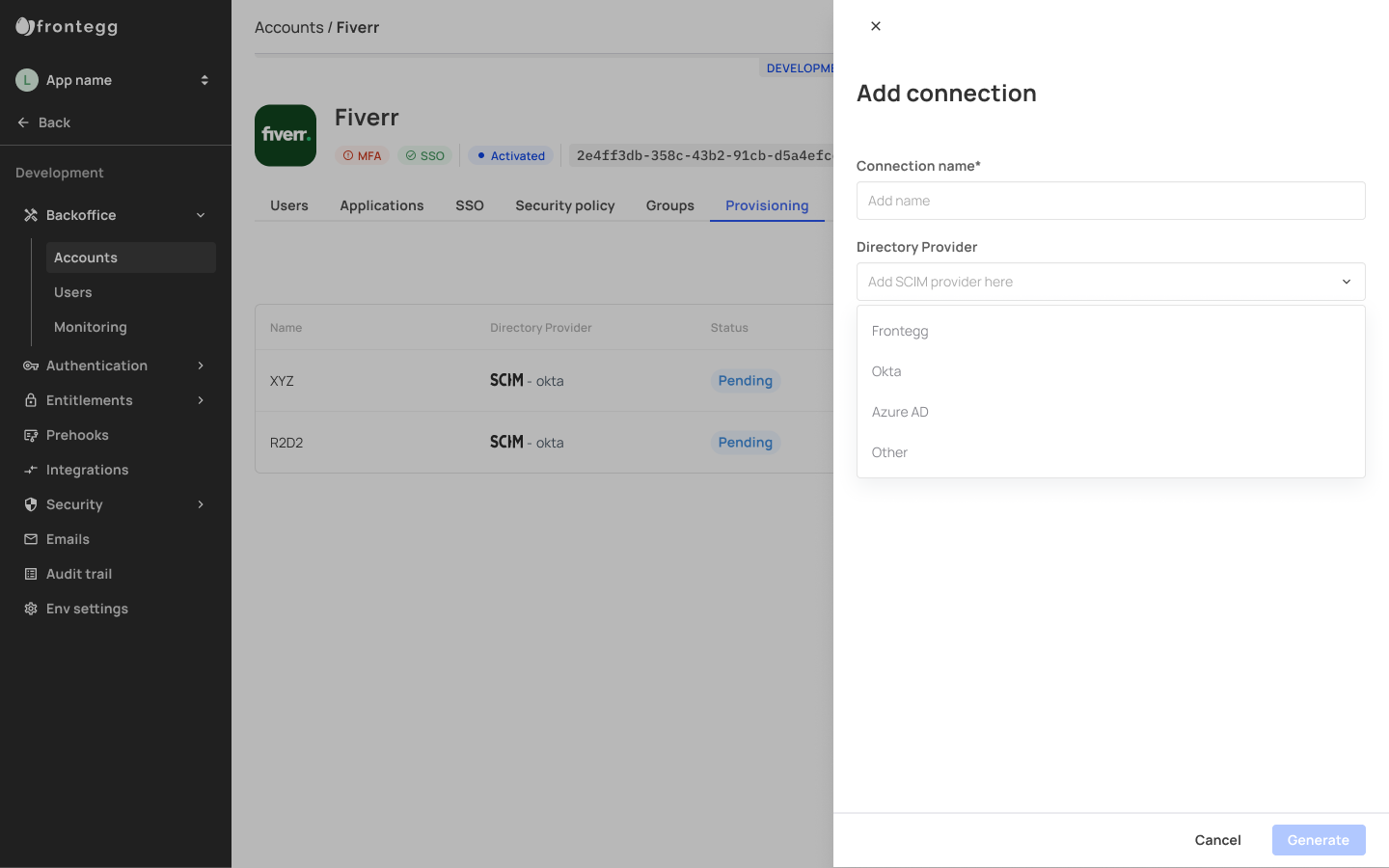Click the Env settings gear icon

click(x=31, y=609)
